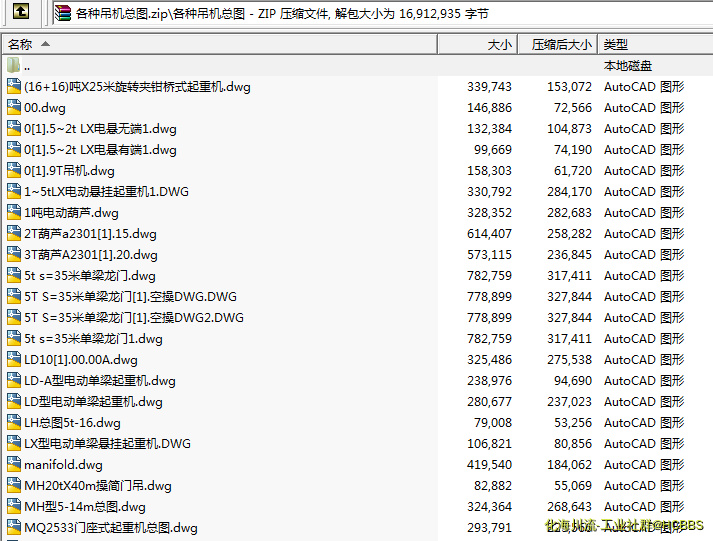The image size is (713, 541).
Task: Select file name MH20tX40m操简门吊.dwg
Action: click(98, 486)
